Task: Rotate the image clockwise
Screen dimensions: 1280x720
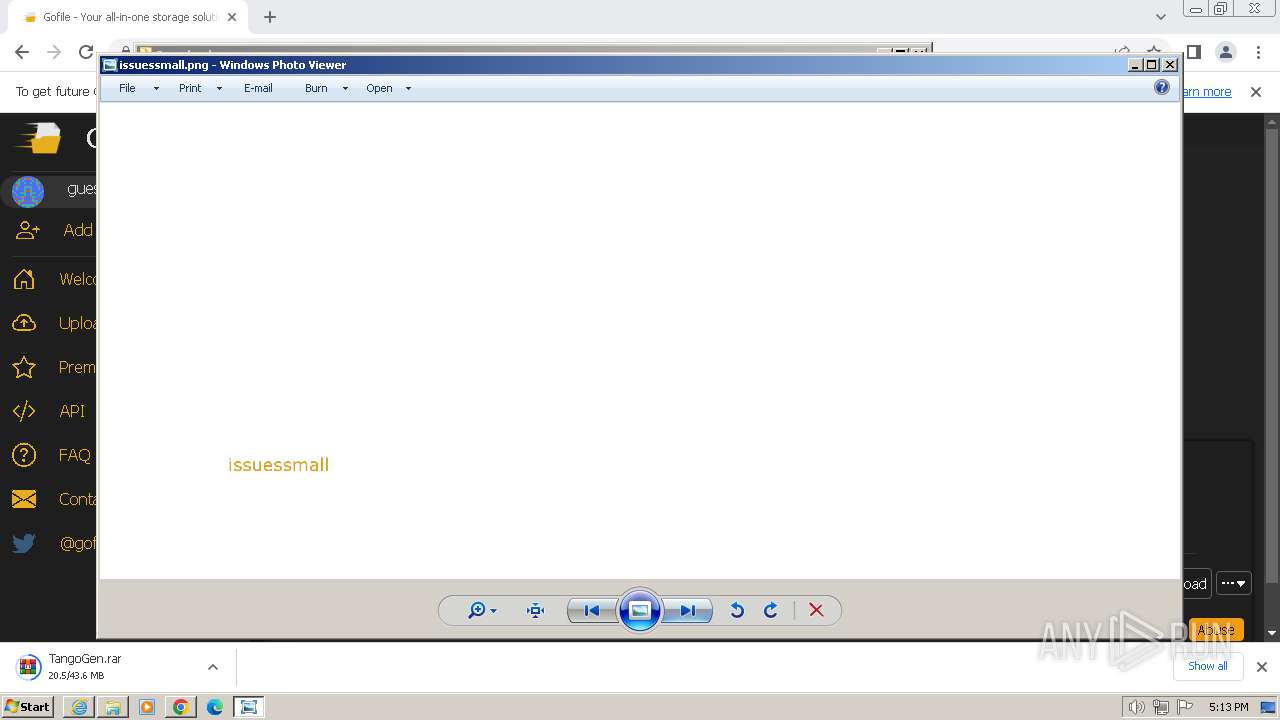Action: 771,610
